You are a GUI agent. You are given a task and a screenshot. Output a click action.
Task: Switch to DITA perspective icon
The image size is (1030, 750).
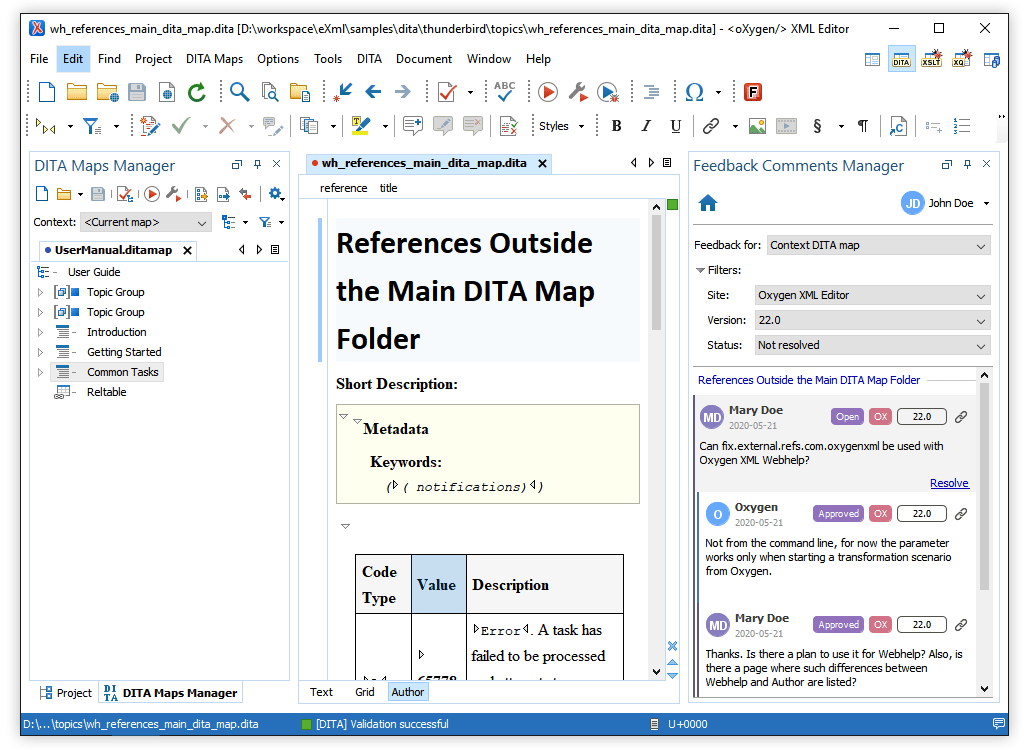(901, 59)
